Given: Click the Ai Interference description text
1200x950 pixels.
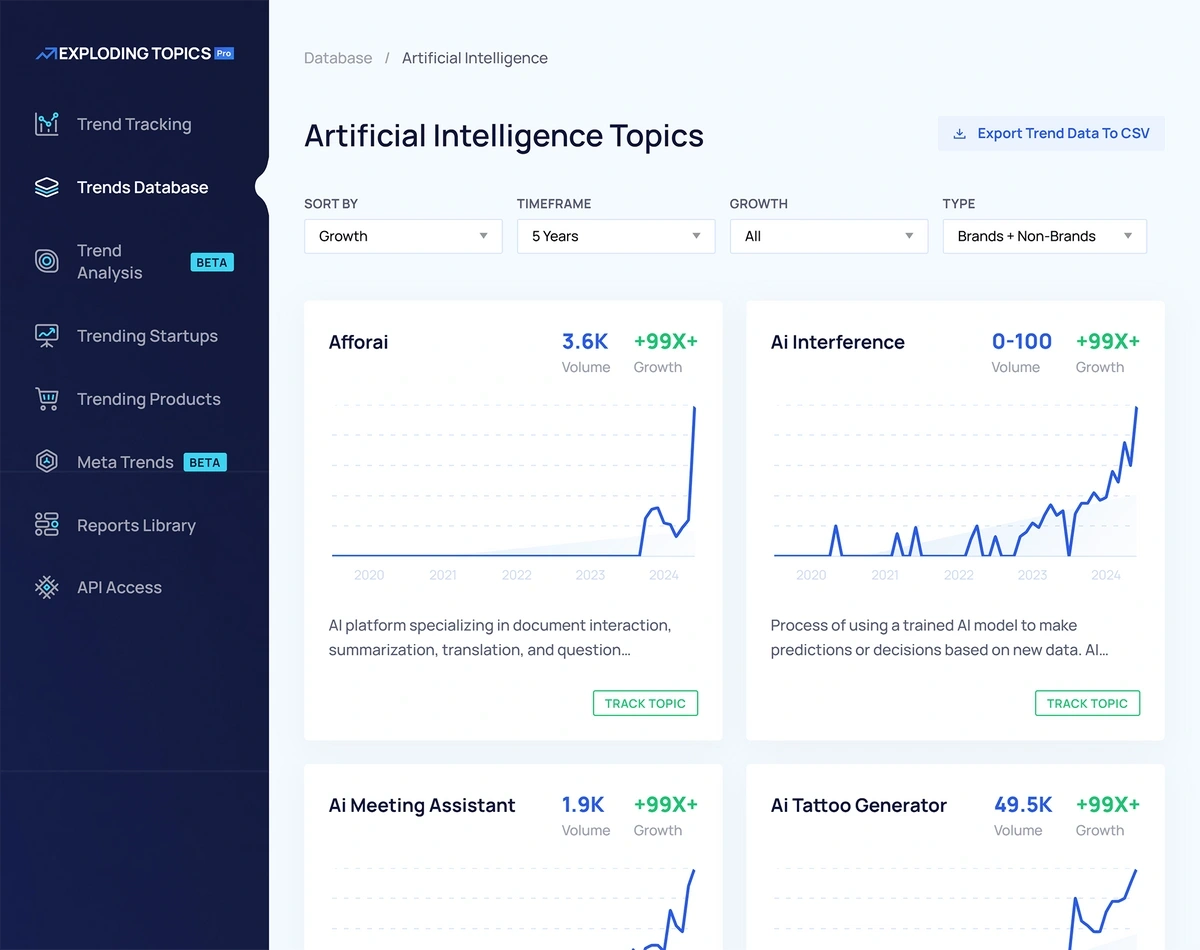Looking at the screenshot, I should point(939,638).
